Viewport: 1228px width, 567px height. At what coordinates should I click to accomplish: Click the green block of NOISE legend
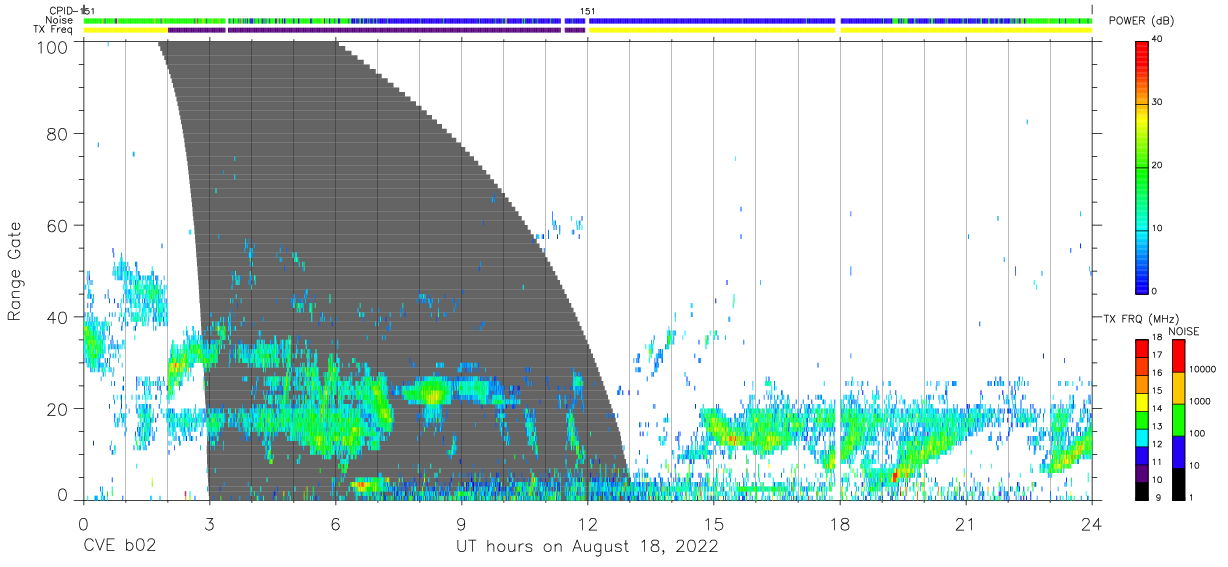[x=1177, y=419]
